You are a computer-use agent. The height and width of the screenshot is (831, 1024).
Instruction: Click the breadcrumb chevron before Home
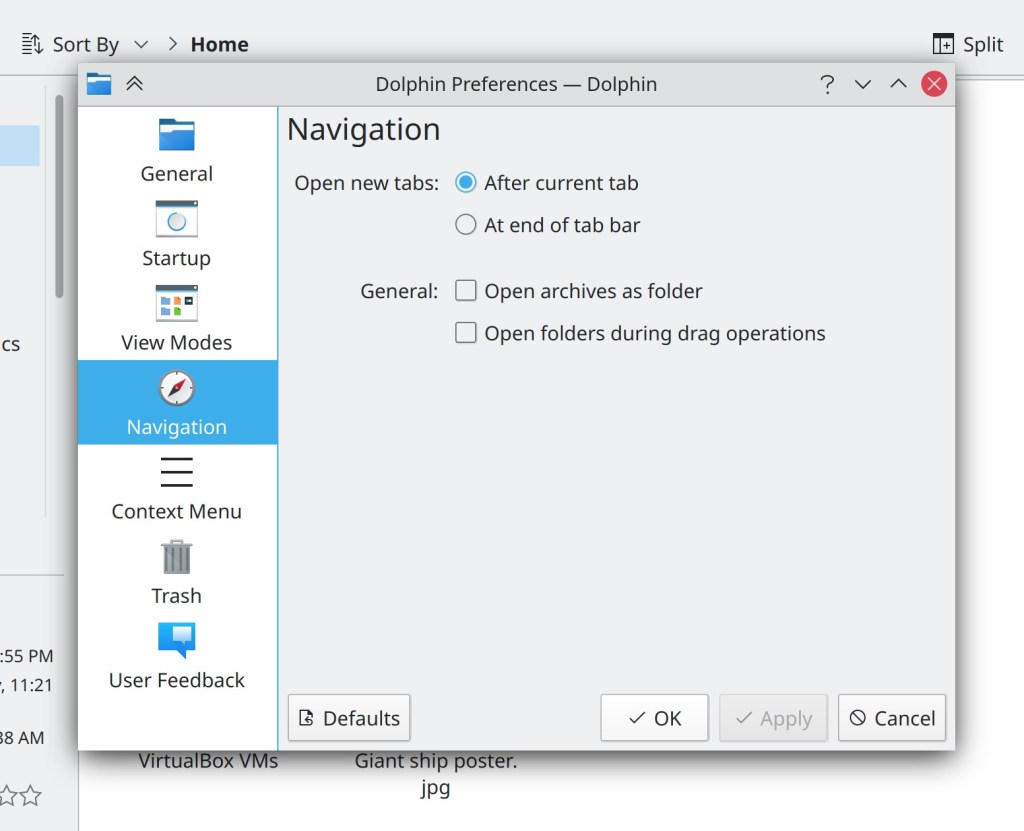(173, 44)
